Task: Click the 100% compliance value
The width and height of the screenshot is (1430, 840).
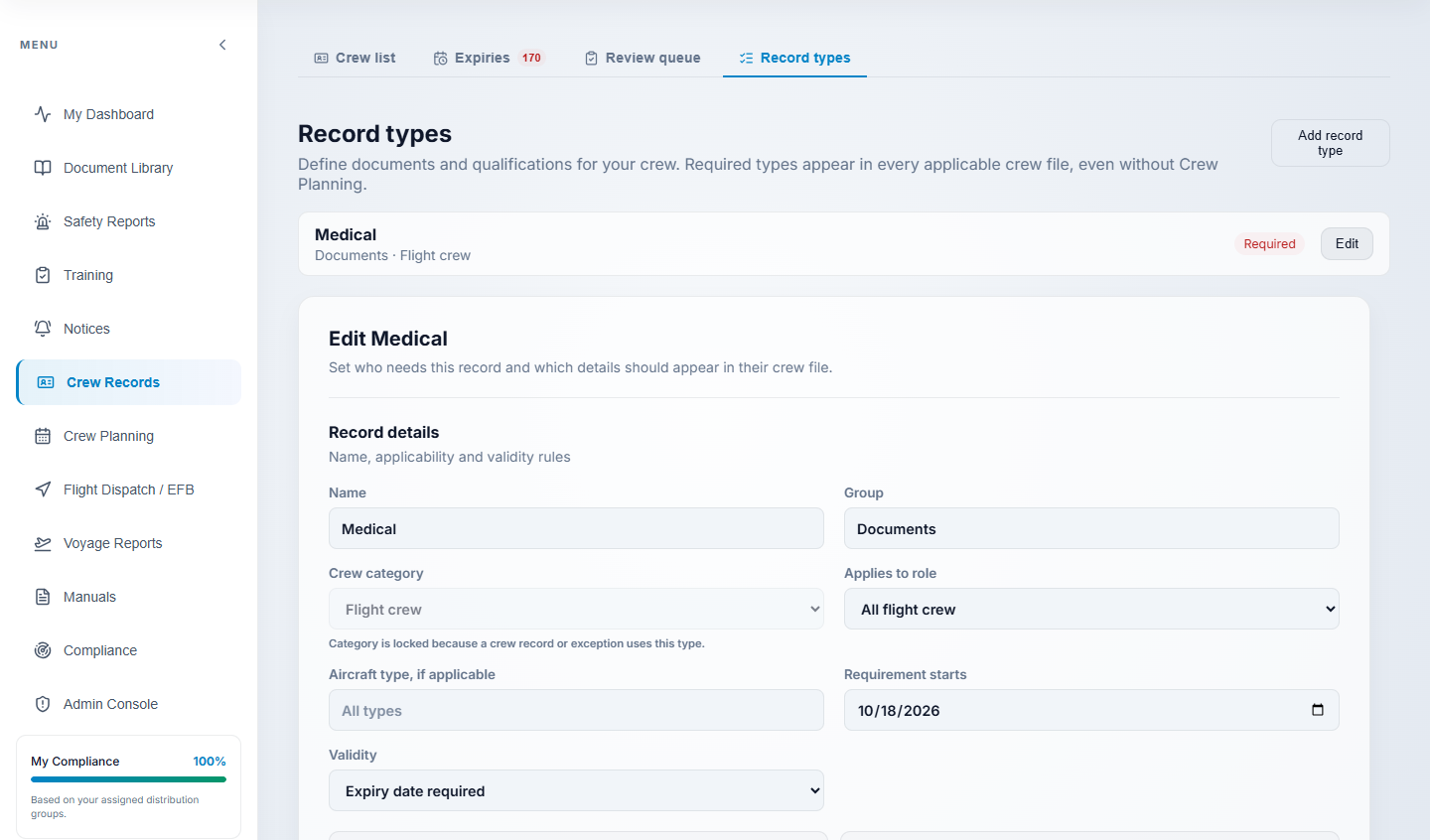Action: click(x=210, y=762)
